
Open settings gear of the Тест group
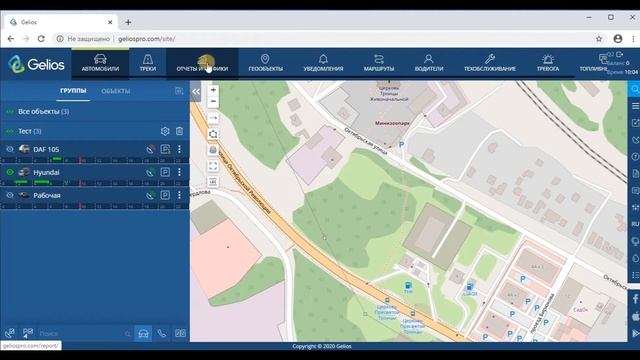pos(165,131)
